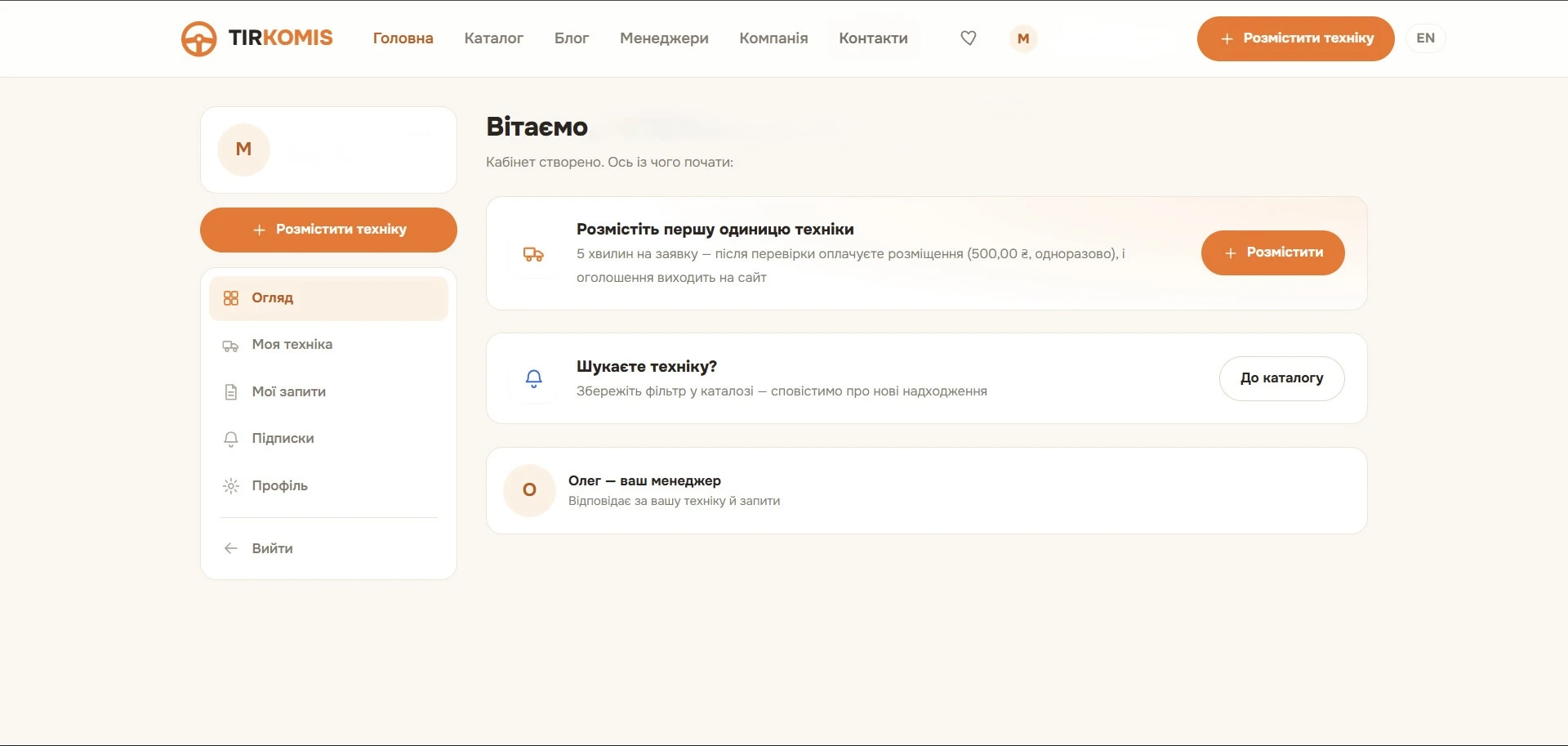Go to the Головна navigation item
Viewport: 1568px width, 746px height.
403,38
